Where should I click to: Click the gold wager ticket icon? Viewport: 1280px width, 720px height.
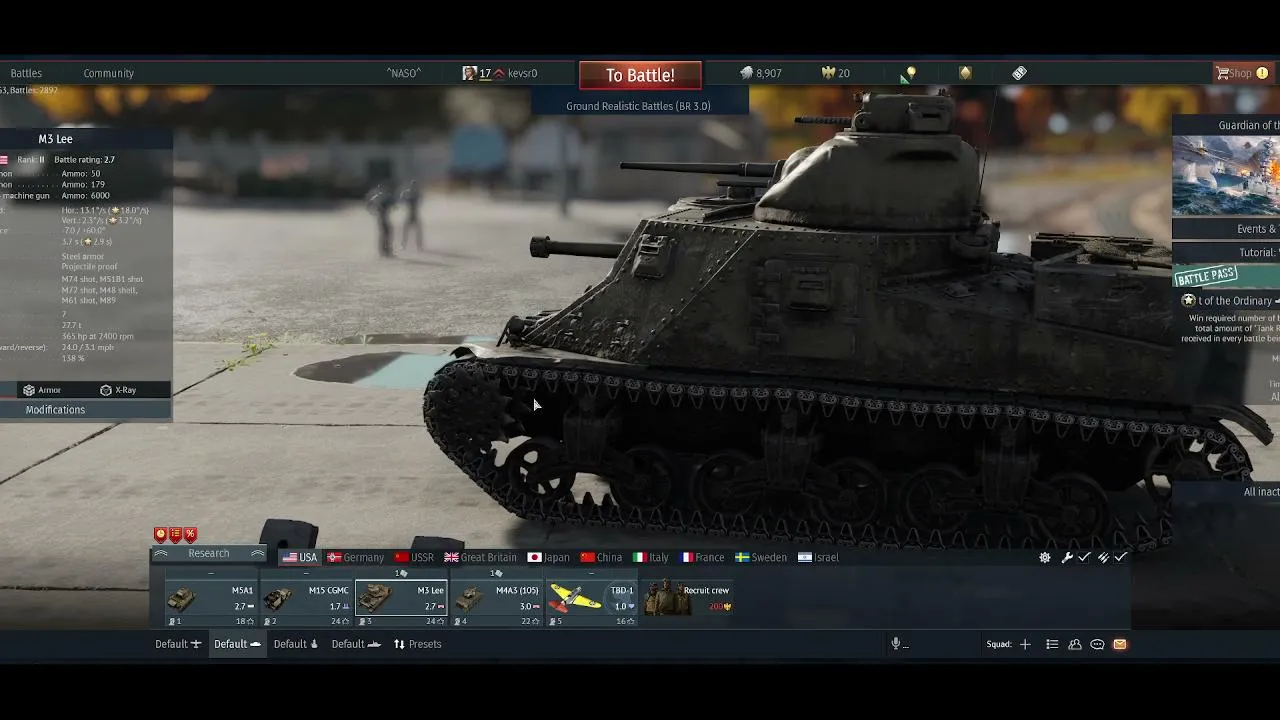pyautogui.click(x=965, y=73)
